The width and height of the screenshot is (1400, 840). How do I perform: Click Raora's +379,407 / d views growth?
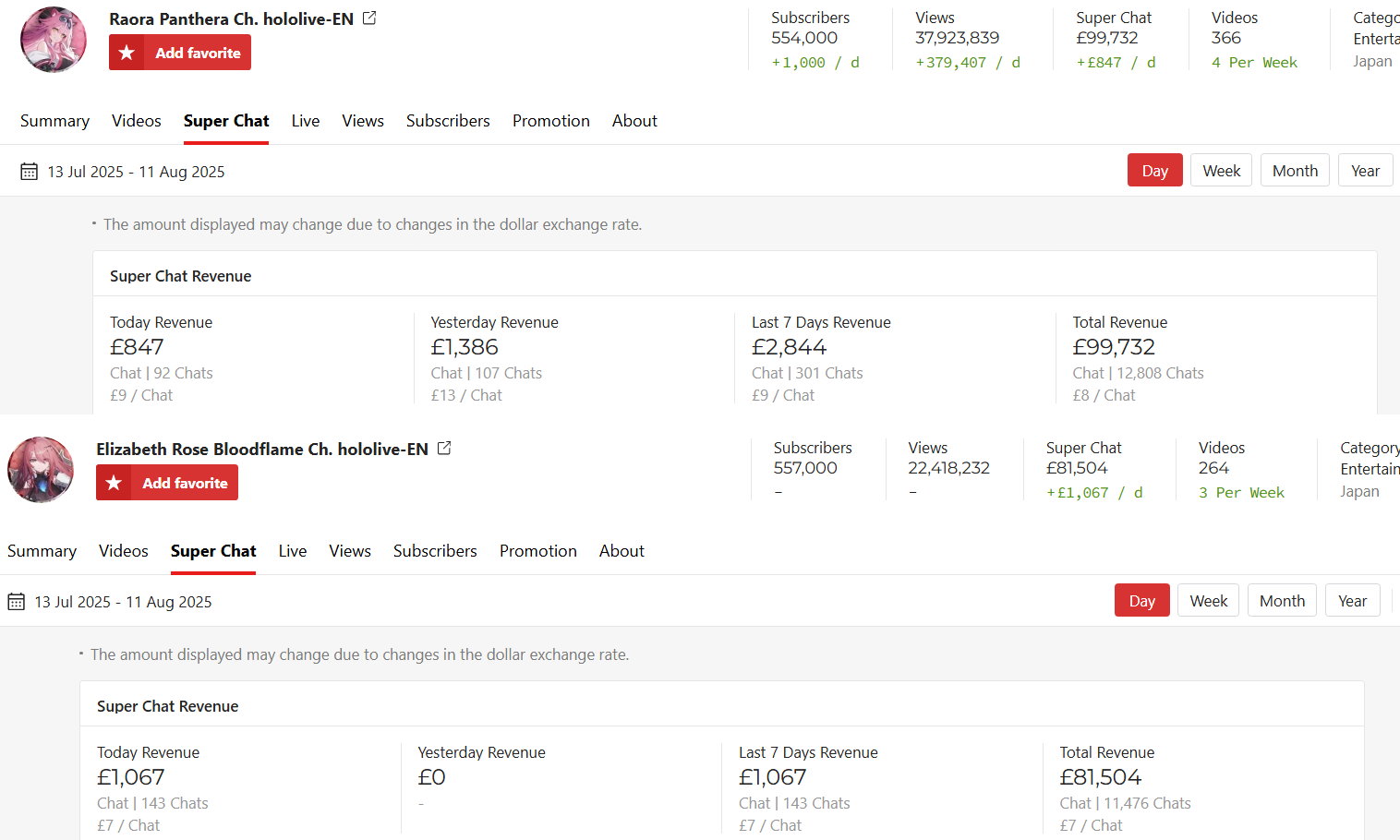tap(968, 63)
